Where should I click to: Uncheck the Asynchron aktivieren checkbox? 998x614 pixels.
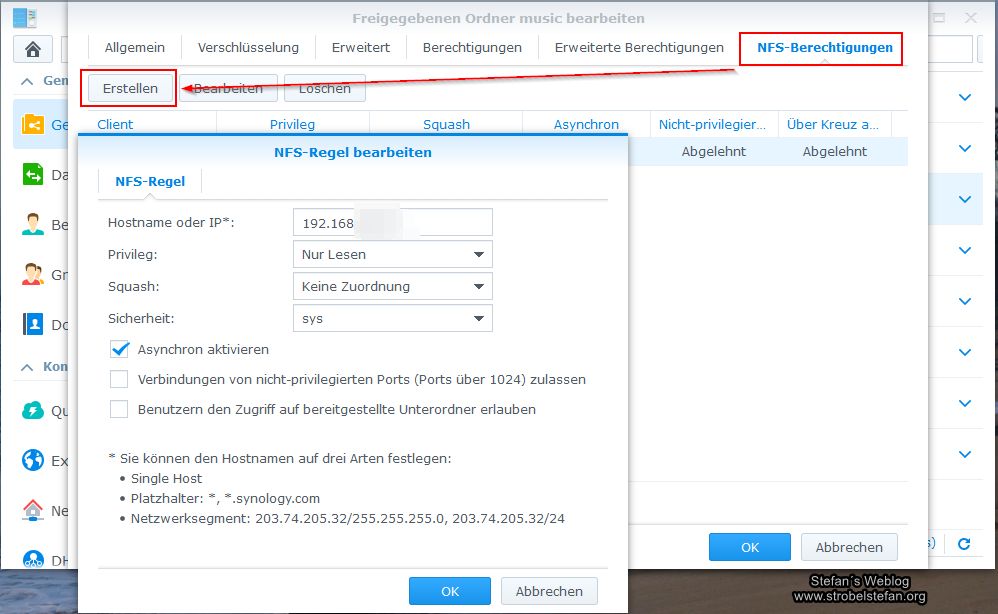[x=120, y=351]
